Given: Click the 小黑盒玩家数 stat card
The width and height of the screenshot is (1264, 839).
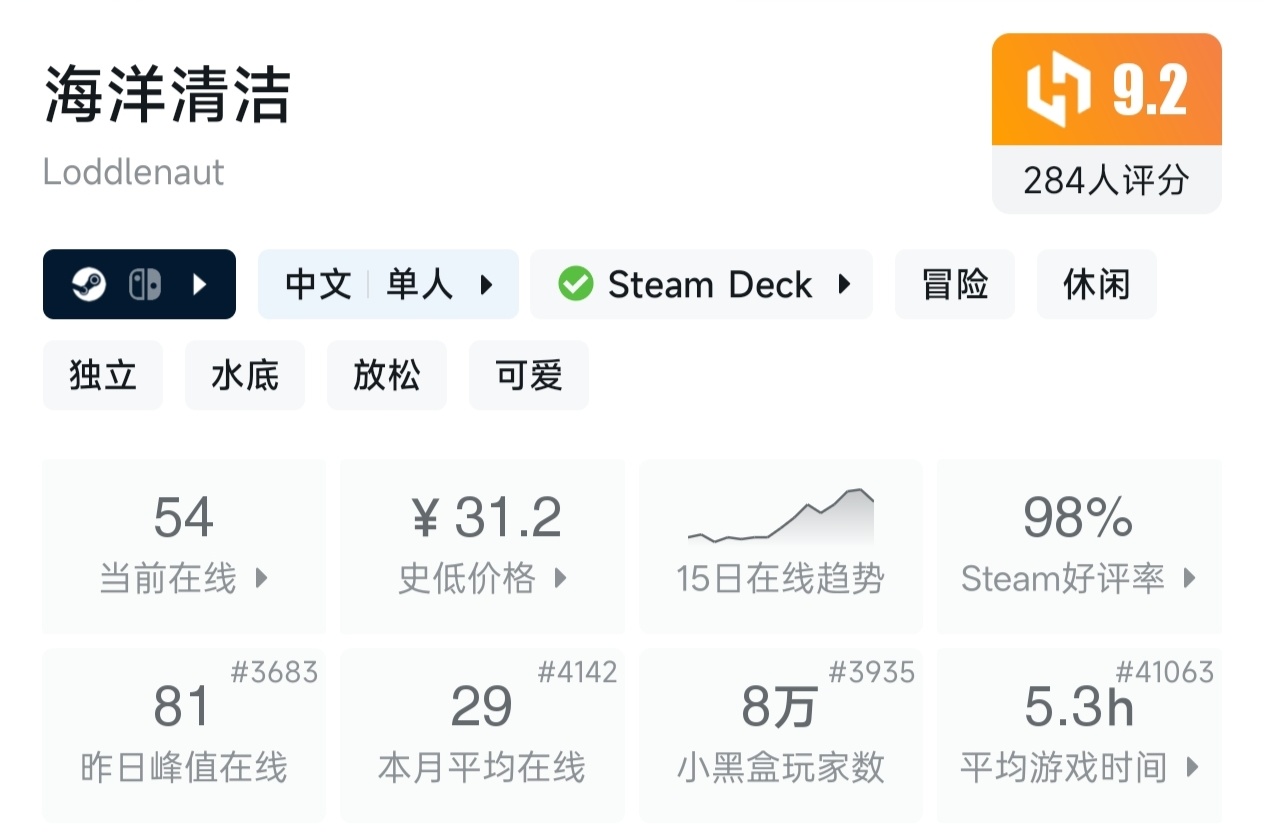Looking at the screenshot, I should (x=781, y=735).
